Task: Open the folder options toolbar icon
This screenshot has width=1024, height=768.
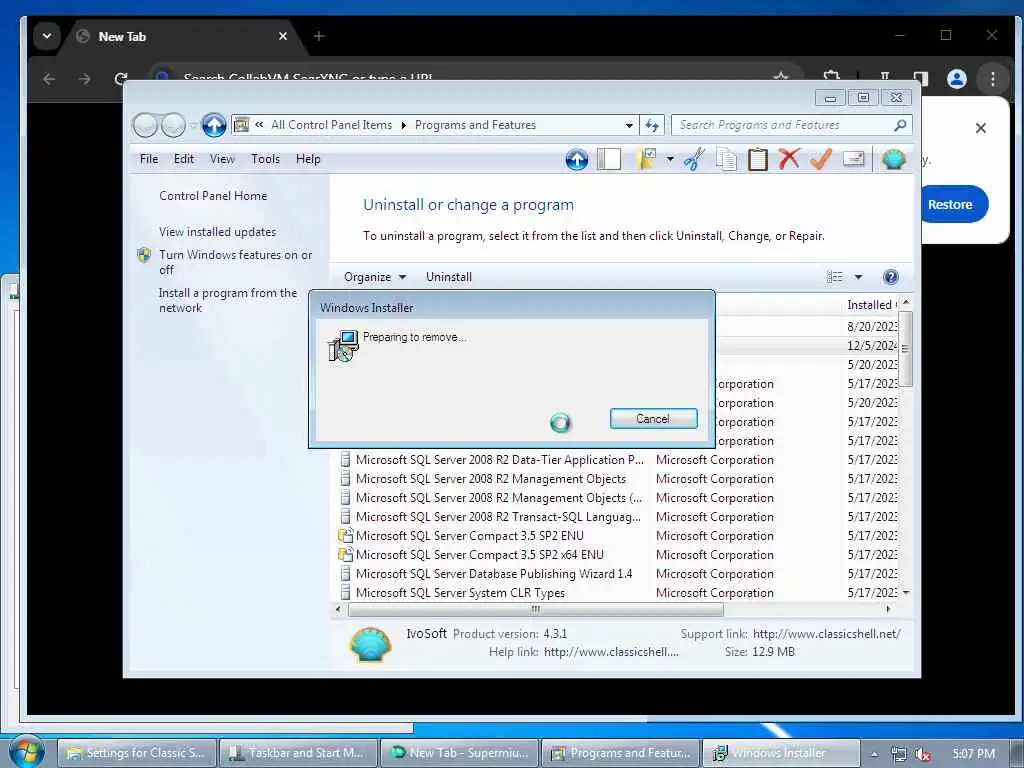Action: click(647, 159)
